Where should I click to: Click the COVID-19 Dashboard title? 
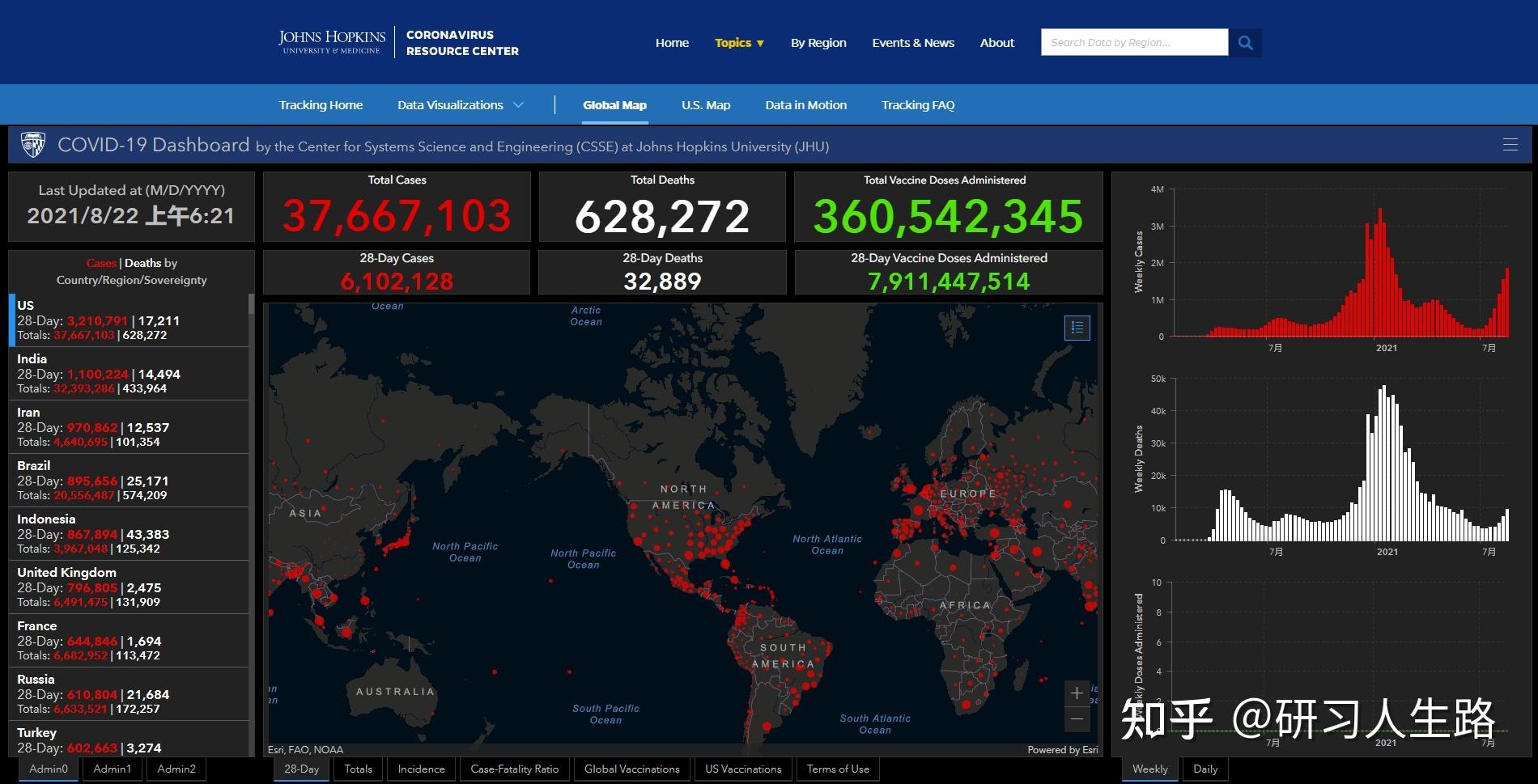pyautogui.click(x=154, y=145)
